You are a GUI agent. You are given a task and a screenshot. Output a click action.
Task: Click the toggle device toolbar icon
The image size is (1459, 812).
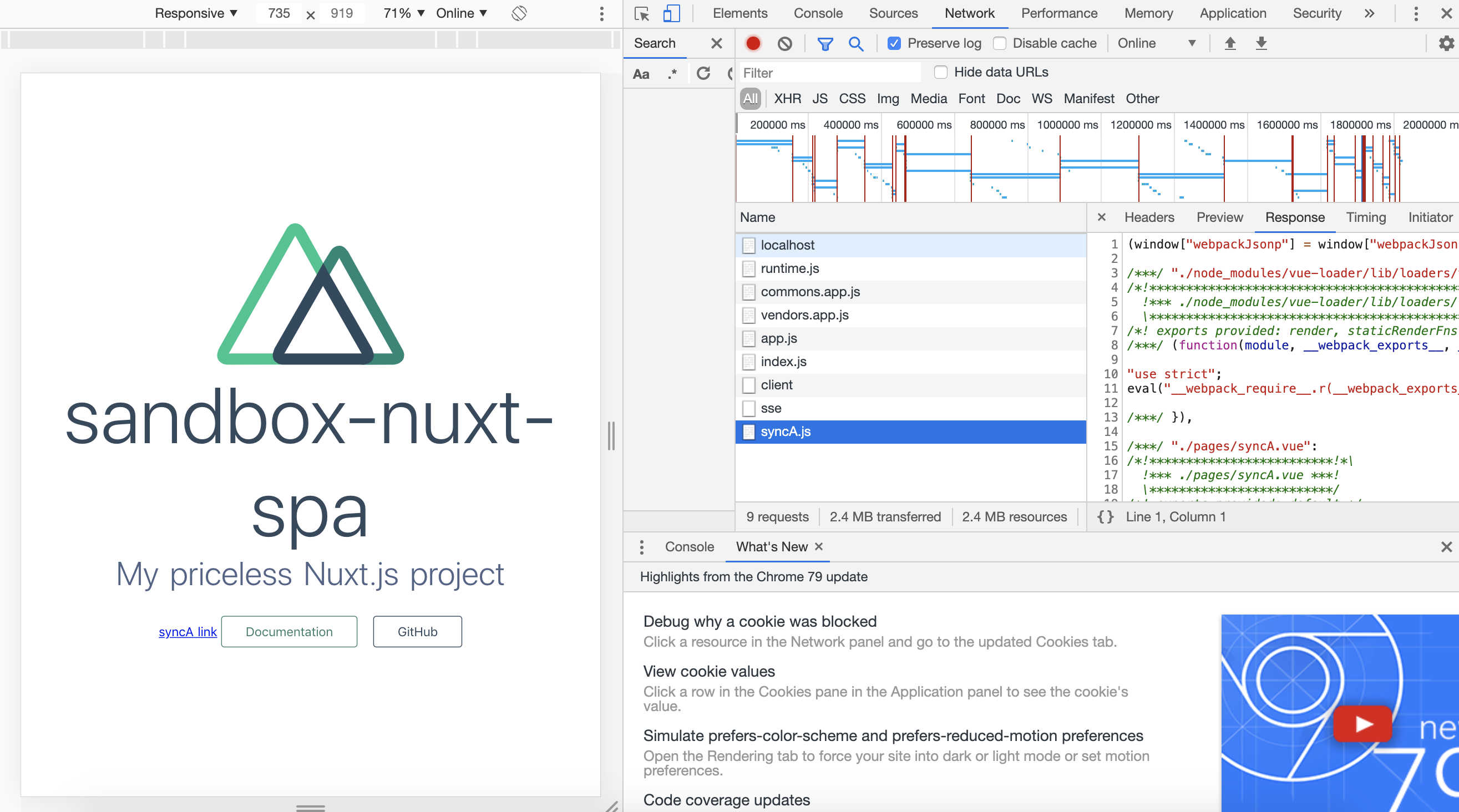point(671,13)
